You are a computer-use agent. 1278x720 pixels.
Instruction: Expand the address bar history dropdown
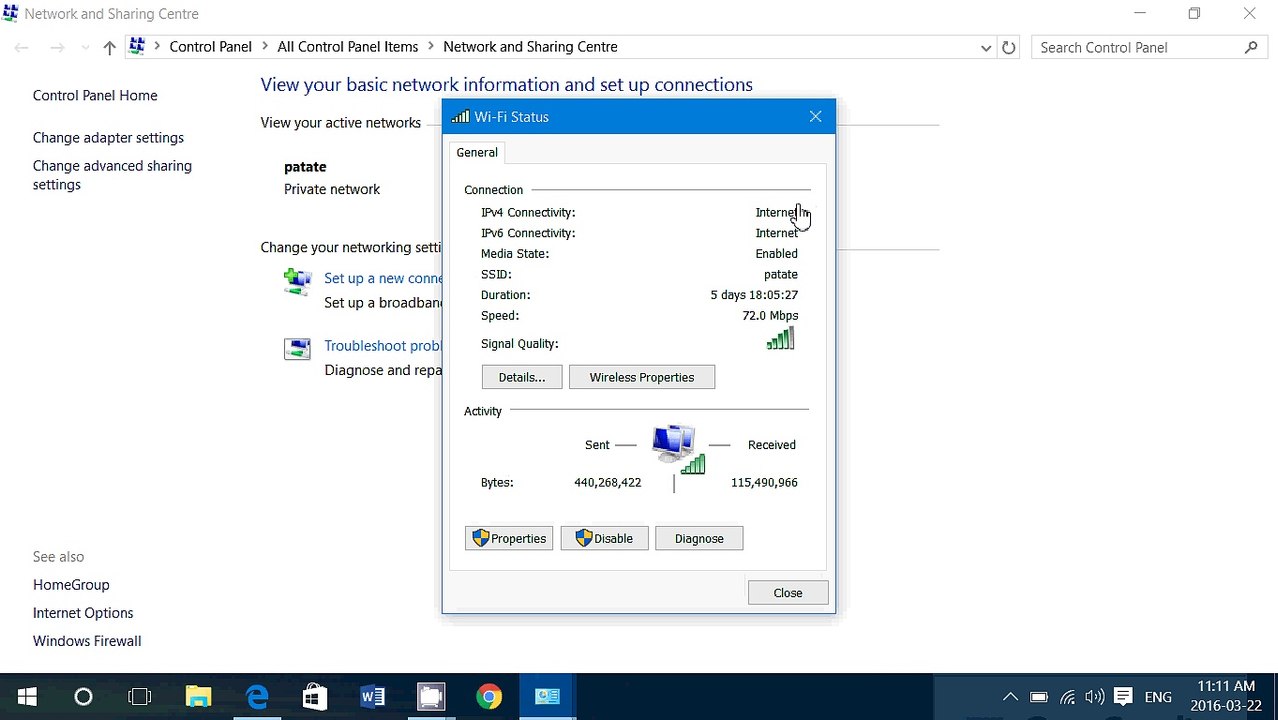click(x=985, y=47)
